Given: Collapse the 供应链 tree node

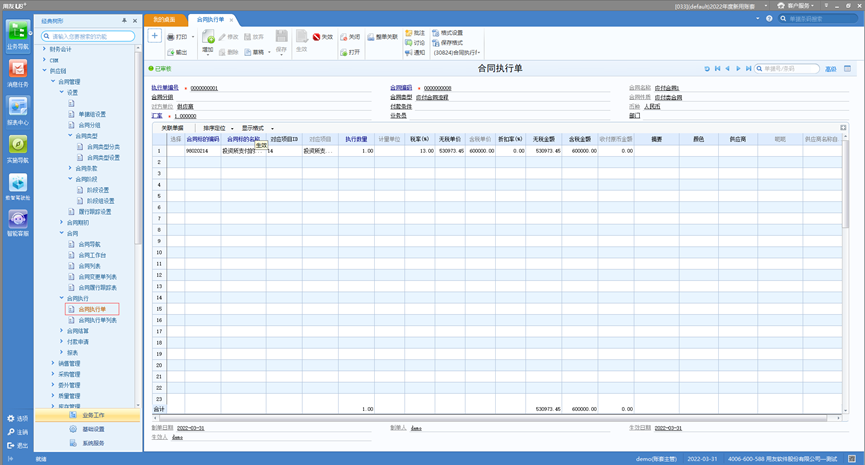Looking at the screenshot, I should pyautogui.click(x=45, y=71).
